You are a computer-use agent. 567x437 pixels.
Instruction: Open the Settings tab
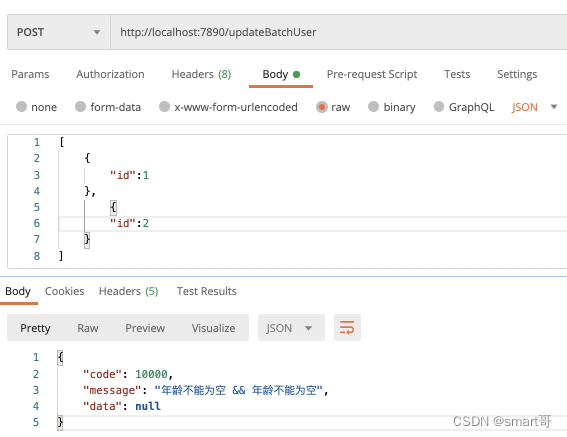click(x=517, y=74)
